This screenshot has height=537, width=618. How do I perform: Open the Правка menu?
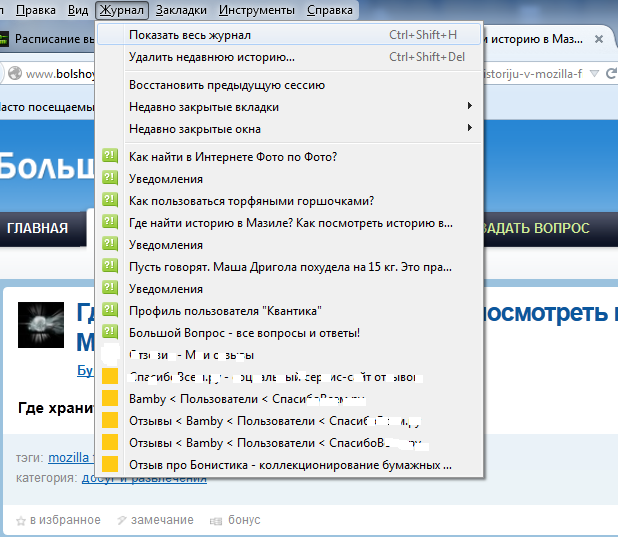point(35,10)
